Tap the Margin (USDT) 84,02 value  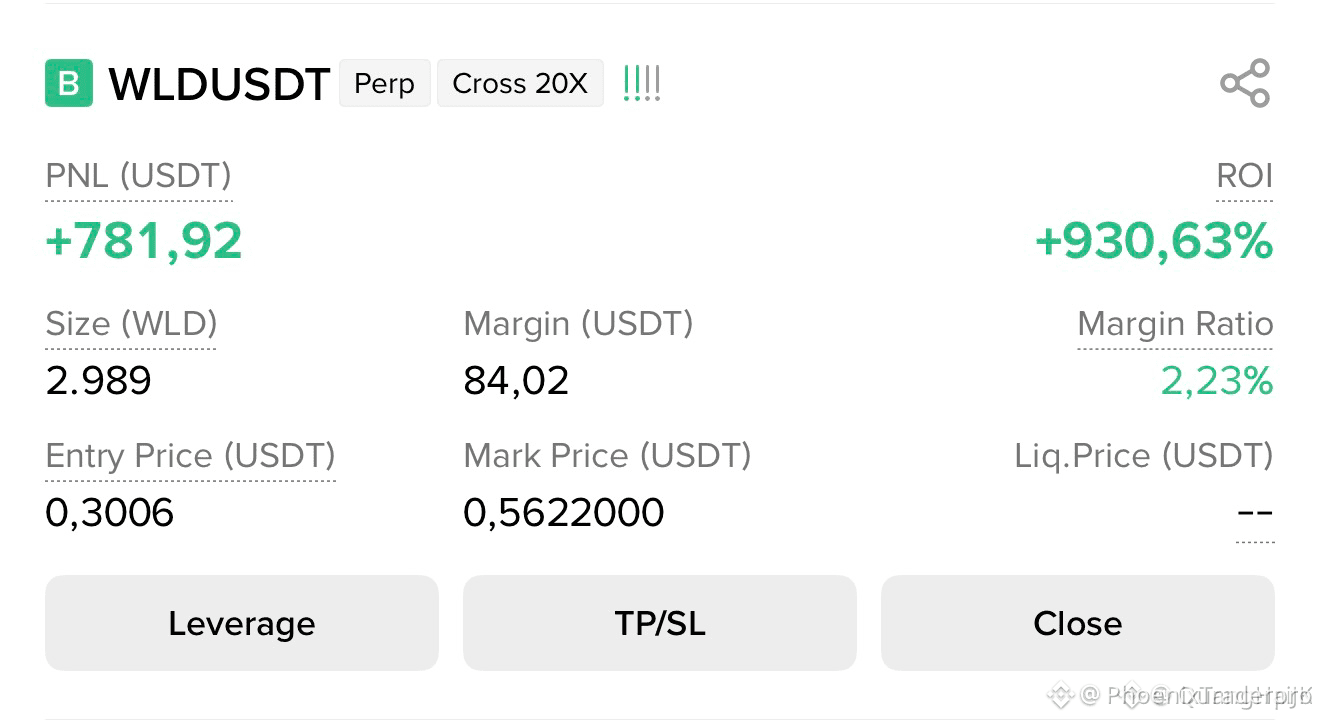point(516,381)
